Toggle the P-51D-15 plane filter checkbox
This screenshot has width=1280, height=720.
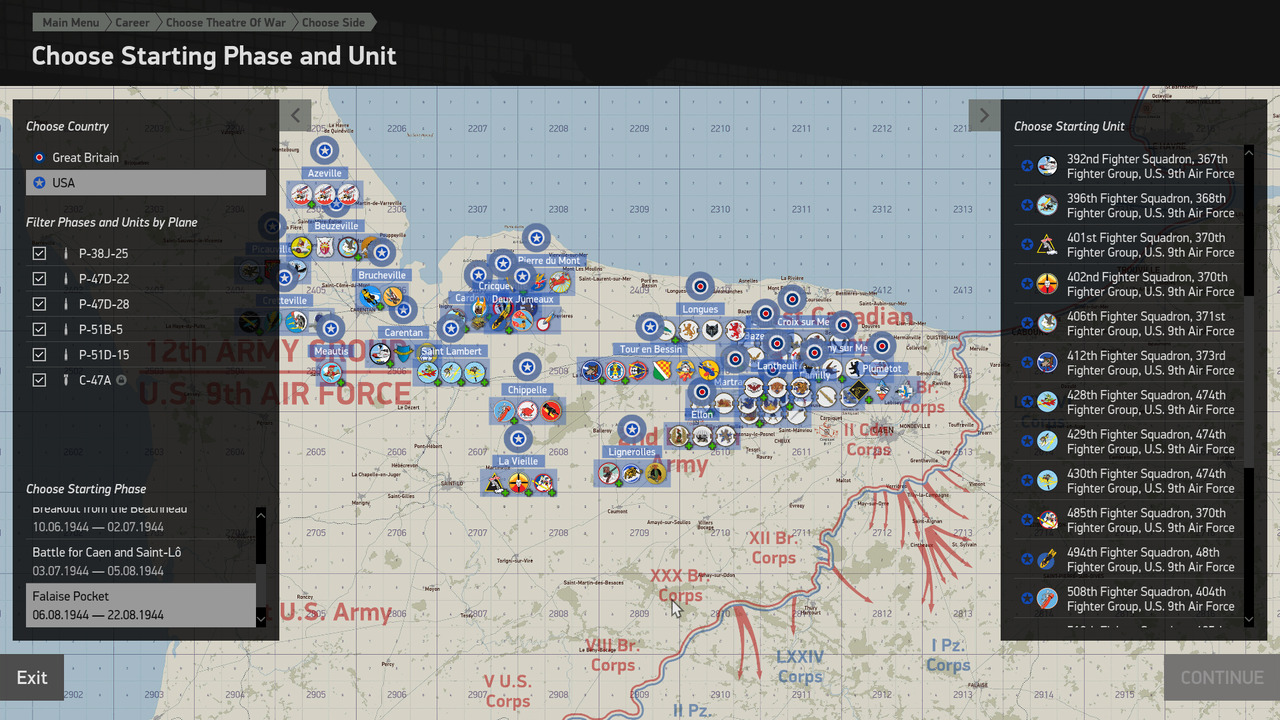coord(40,355)
